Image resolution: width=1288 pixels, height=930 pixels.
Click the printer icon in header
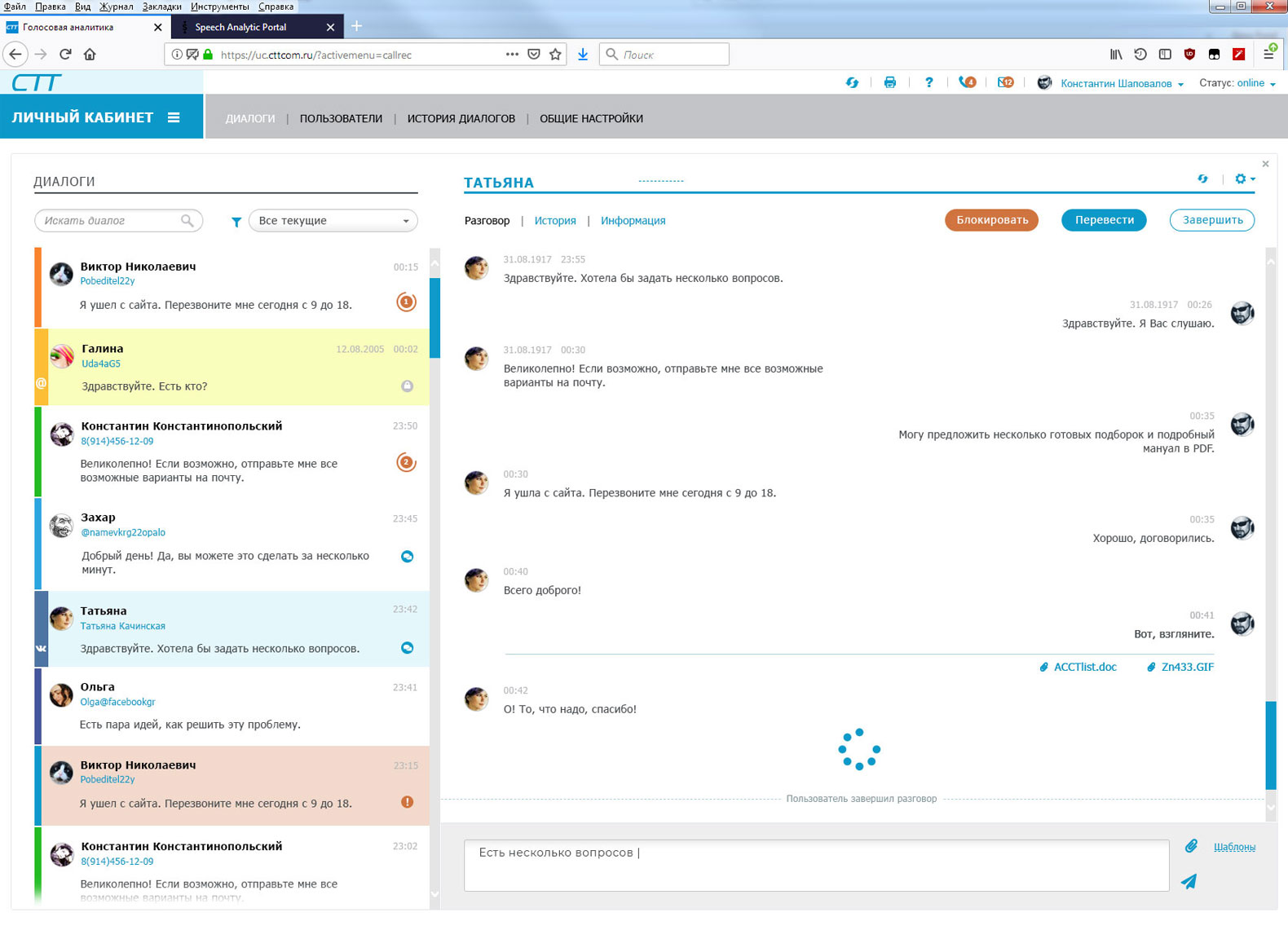[889, 82]
